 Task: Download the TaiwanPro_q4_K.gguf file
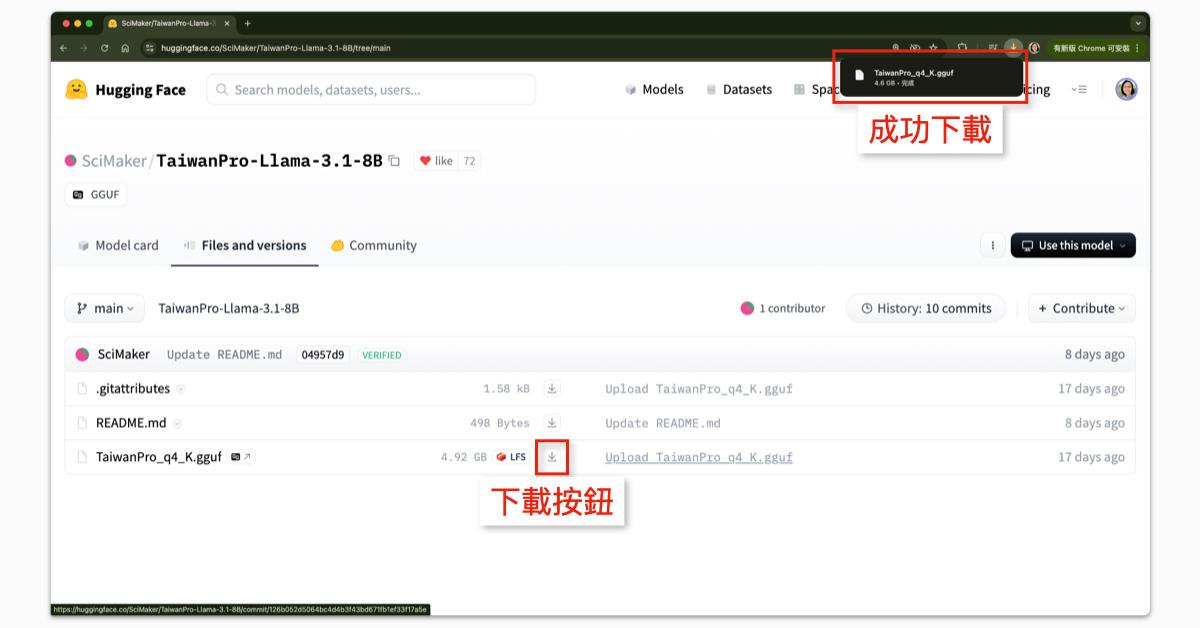(x=552, y=457)
